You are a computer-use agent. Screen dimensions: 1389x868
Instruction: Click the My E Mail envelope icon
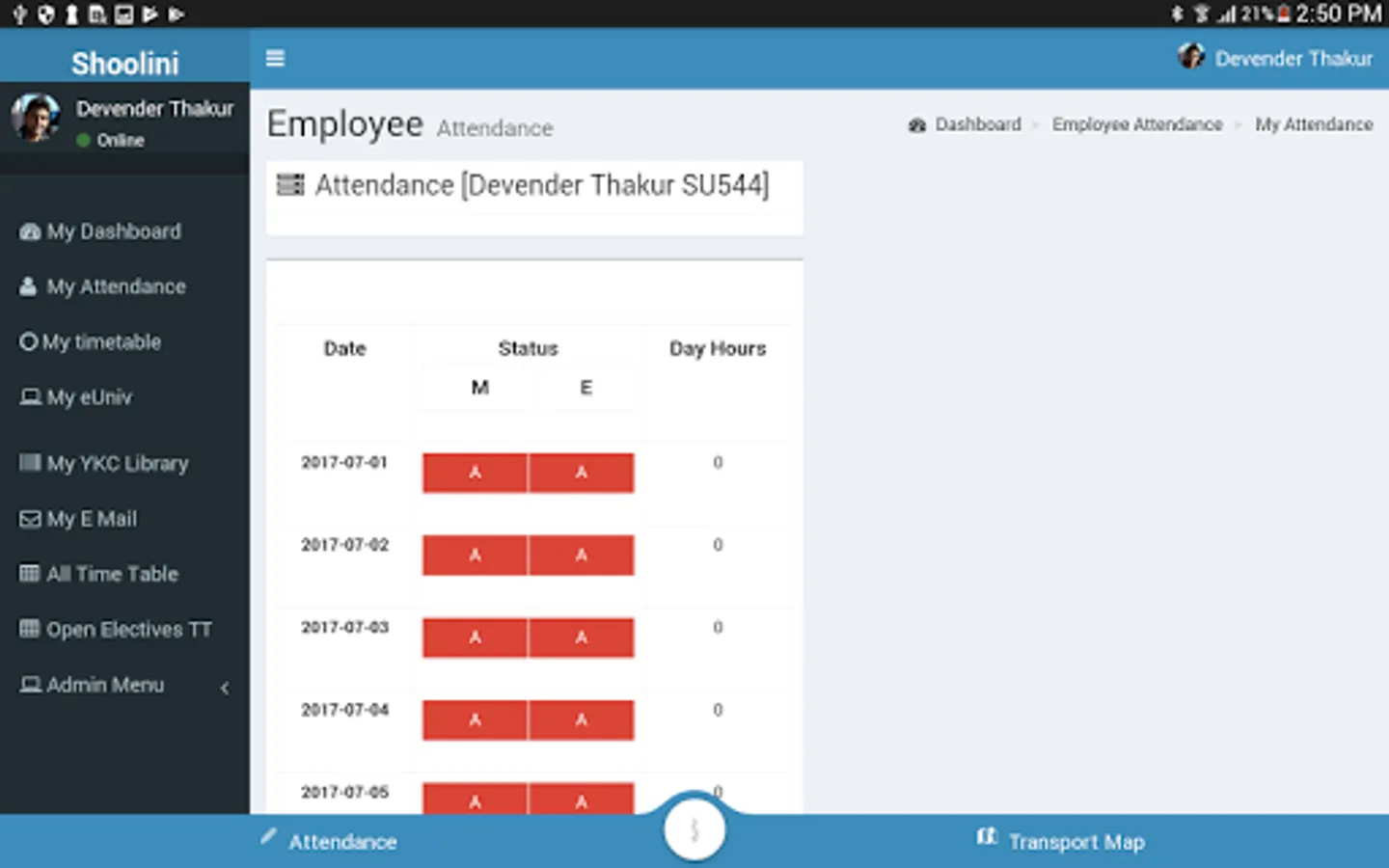[x=30, y=519]
